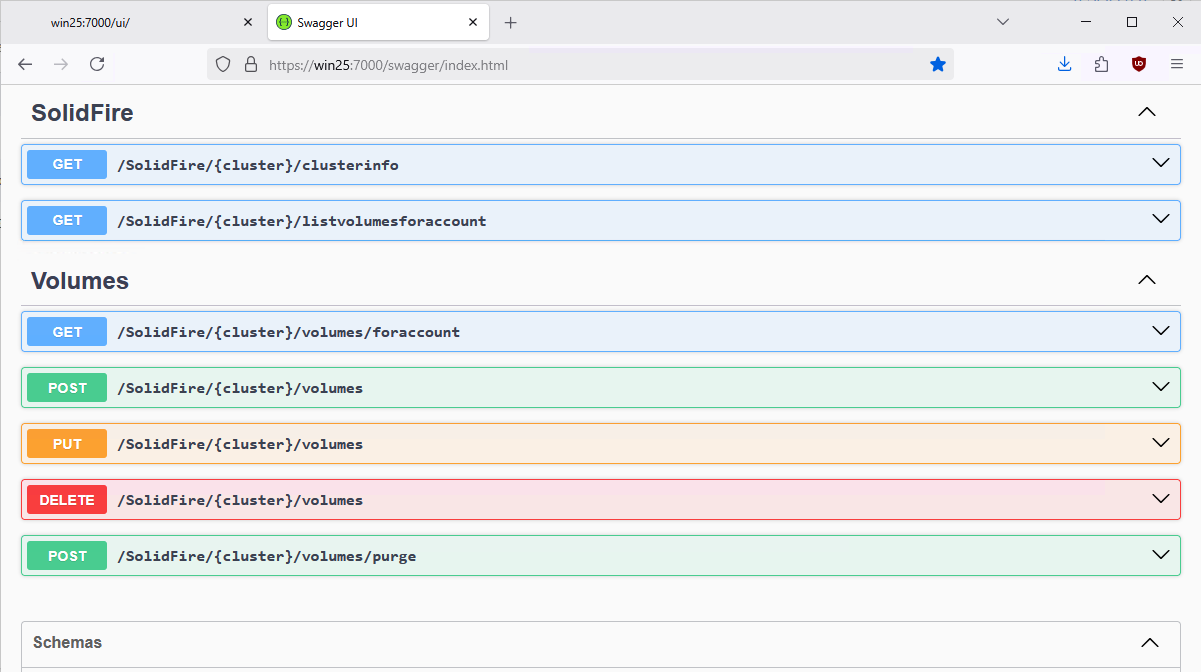Expand the listvolumesforaccount endpoint chevron
The height and width of the screenshot is (672, 1201).
coord(1160,219)
